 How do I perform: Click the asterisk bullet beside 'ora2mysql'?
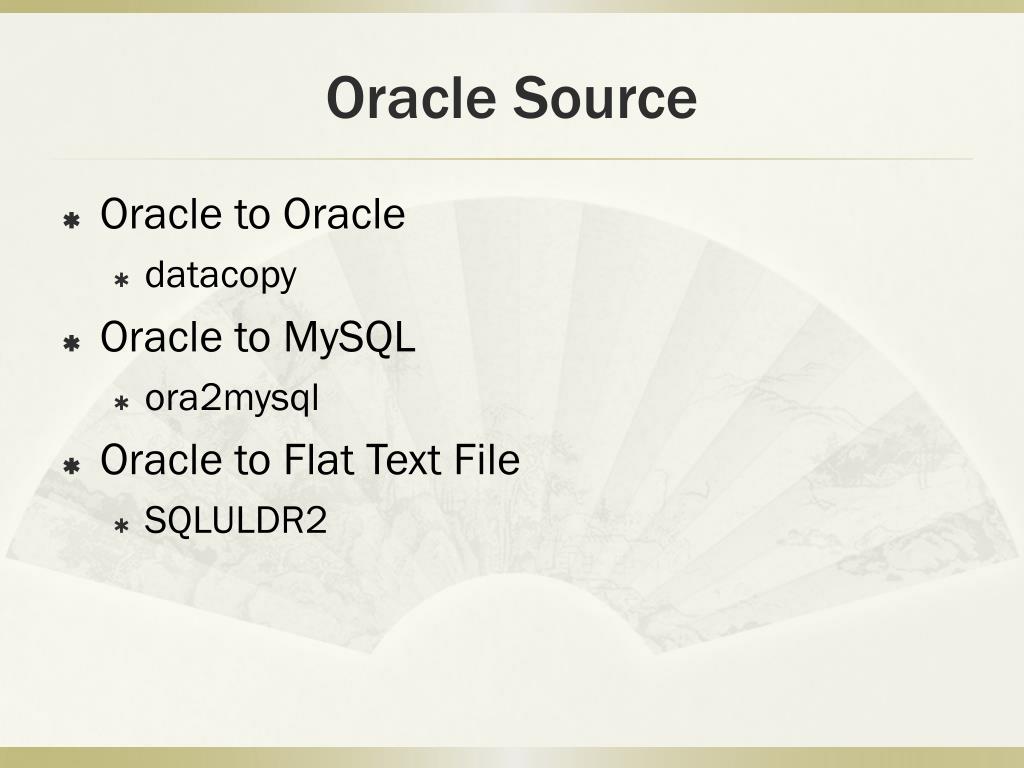[x=121, y=404]
